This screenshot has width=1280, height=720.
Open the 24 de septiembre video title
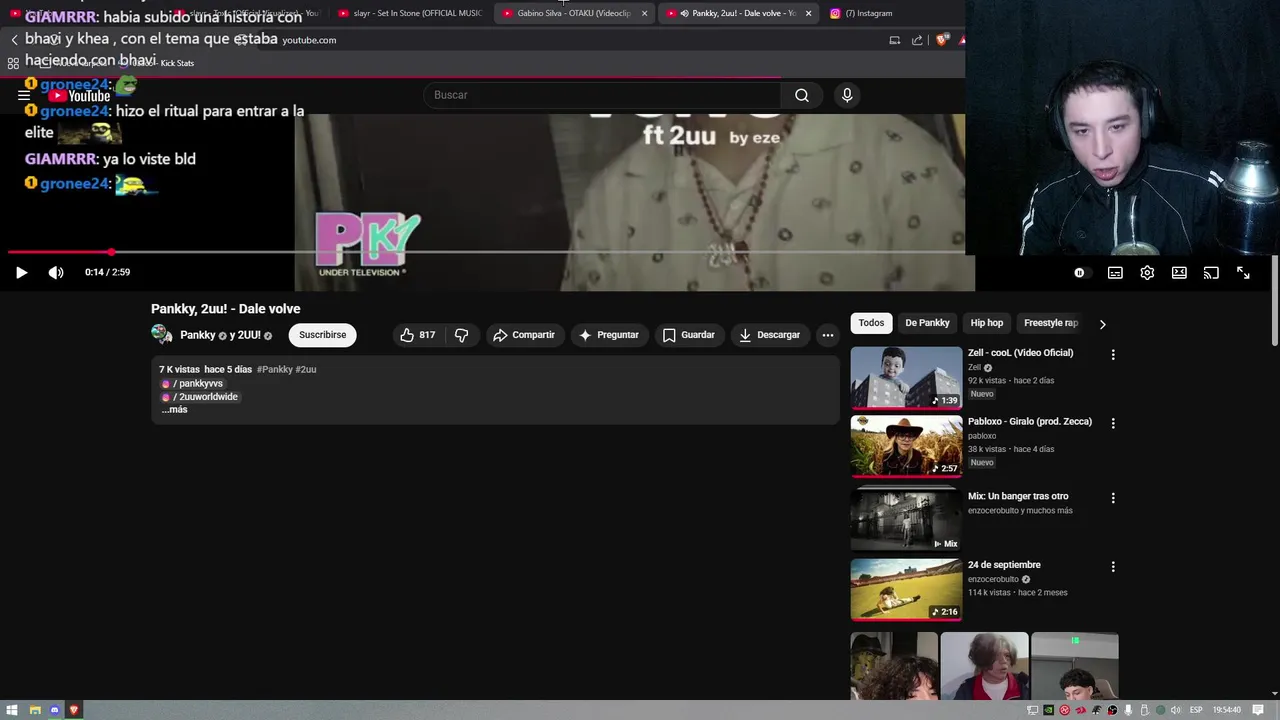click(x=1004, y=565)
